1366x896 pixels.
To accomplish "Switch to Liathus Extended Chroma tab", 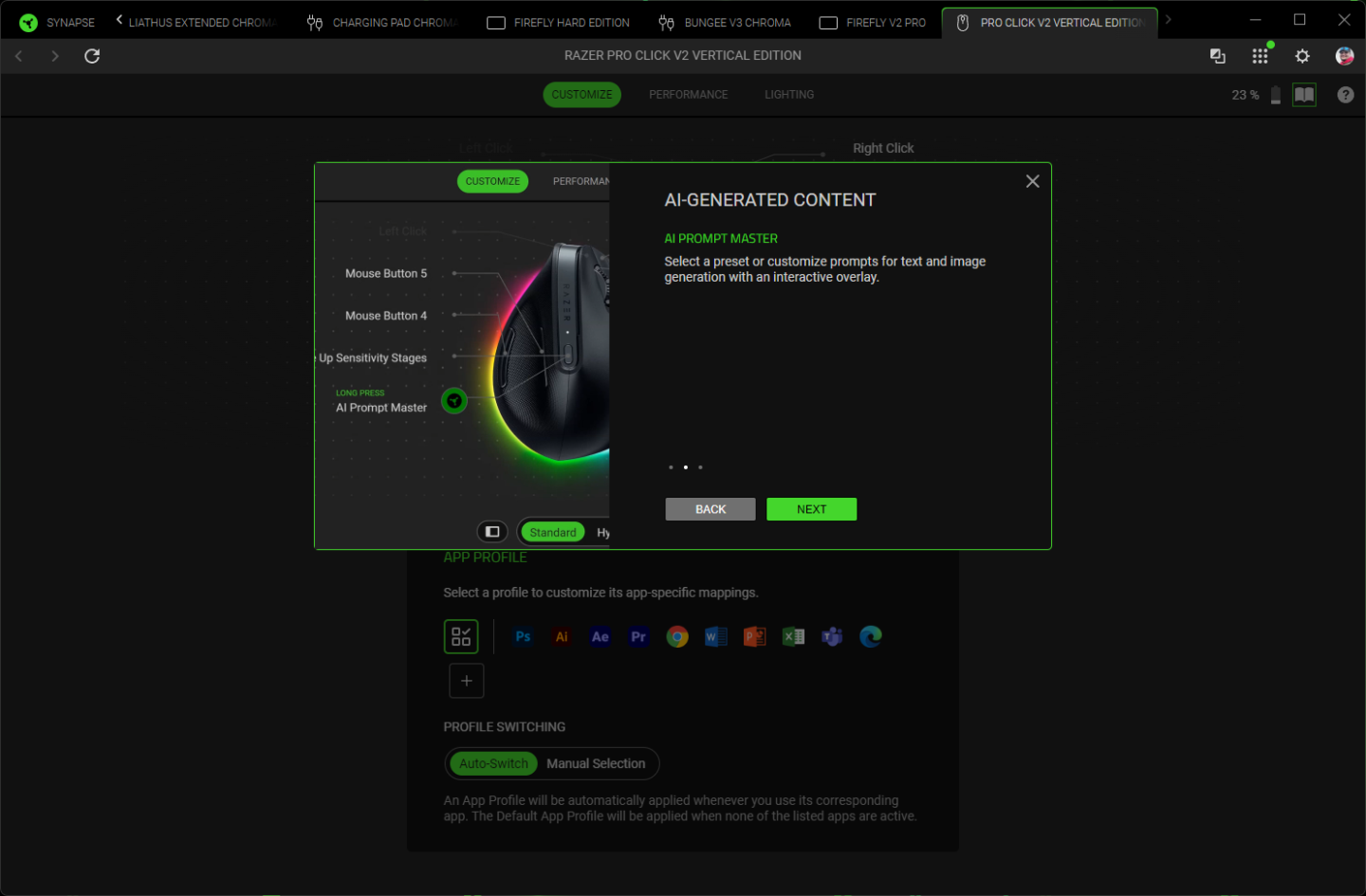I will point(202,22).
